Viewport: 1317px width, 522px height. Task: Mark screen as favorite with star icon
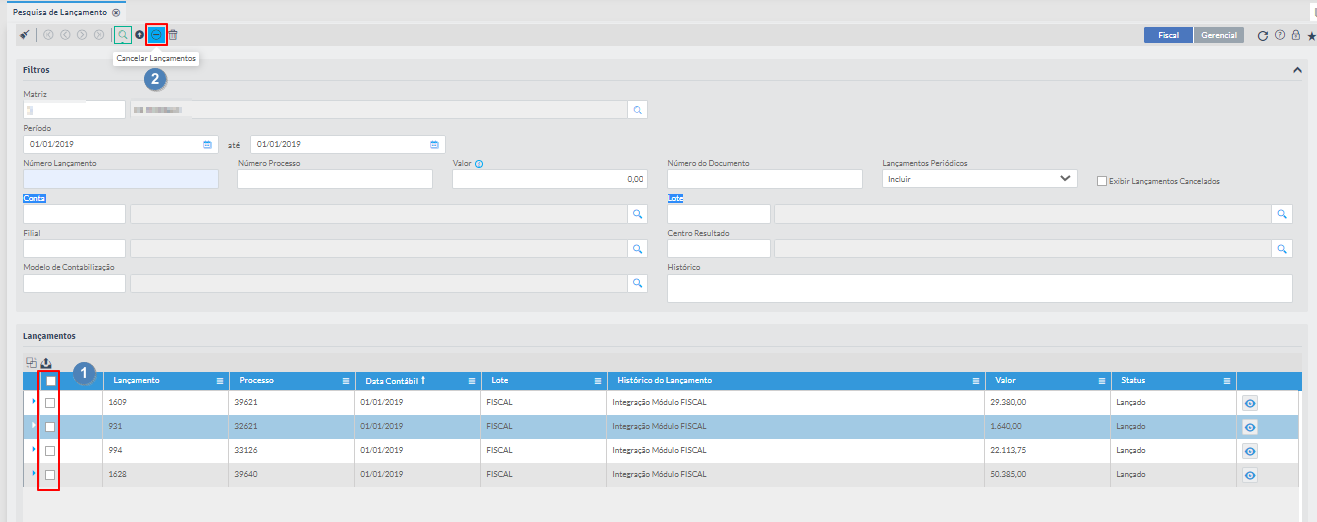pos(1312,36)
